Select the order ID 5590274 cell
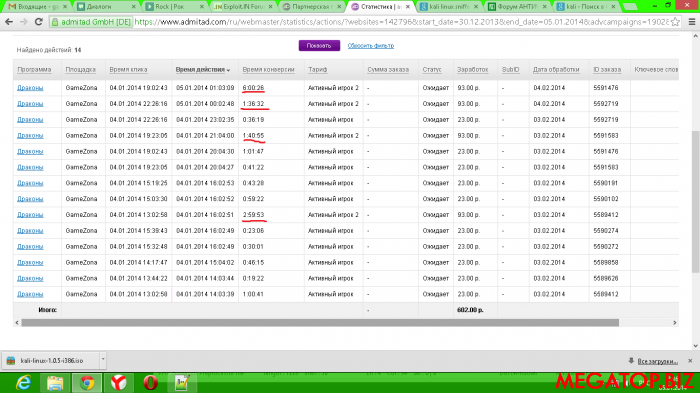This screenshot has width=700, height=393. coord(606,231)
